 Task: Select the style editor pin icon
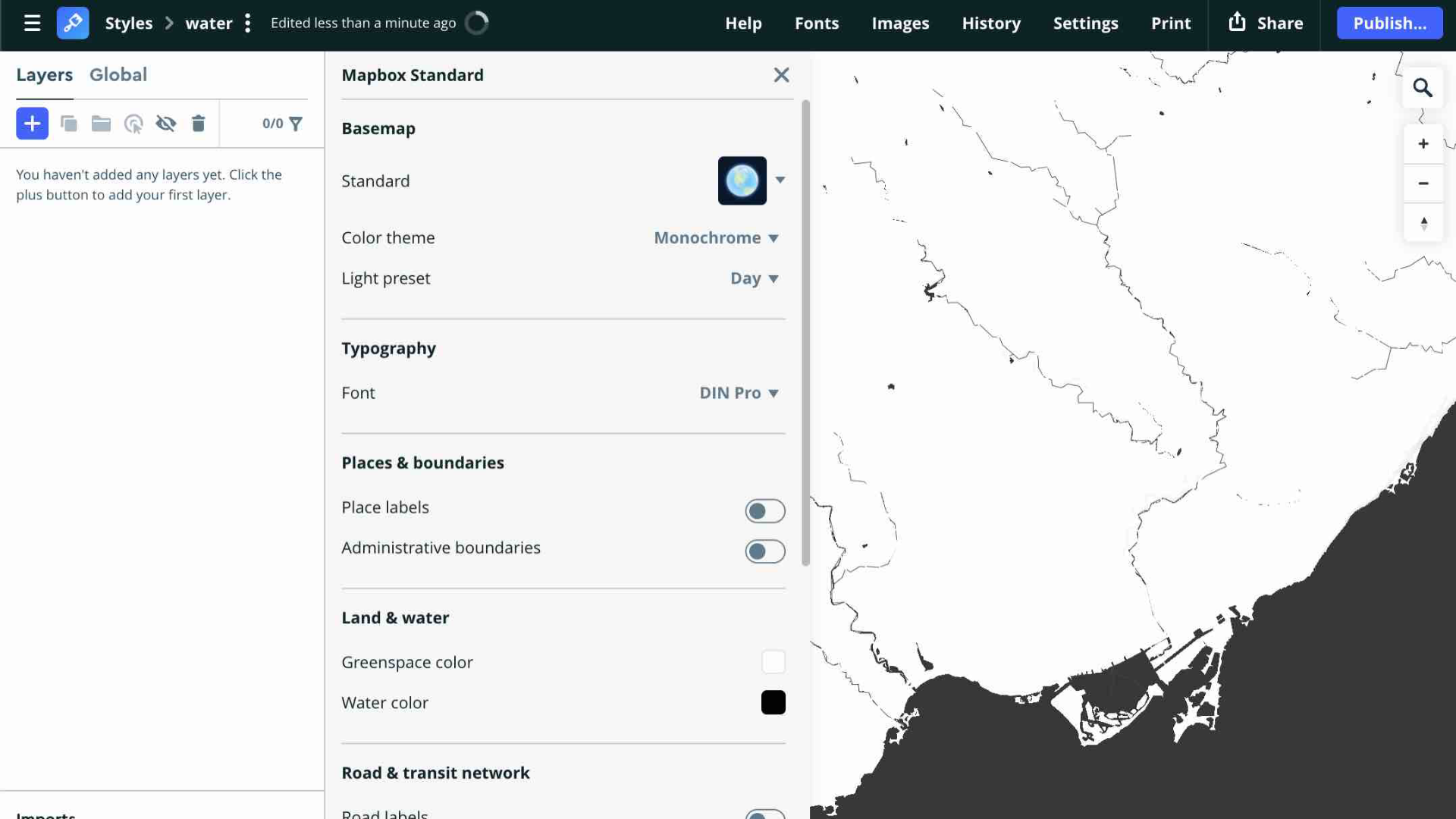[x=73, y=23]
